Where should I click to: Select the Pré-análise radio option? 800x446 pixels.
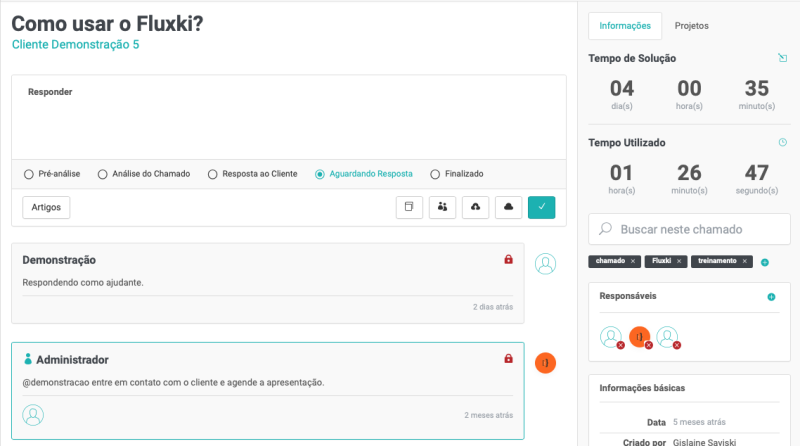click(x=29, y=174)
